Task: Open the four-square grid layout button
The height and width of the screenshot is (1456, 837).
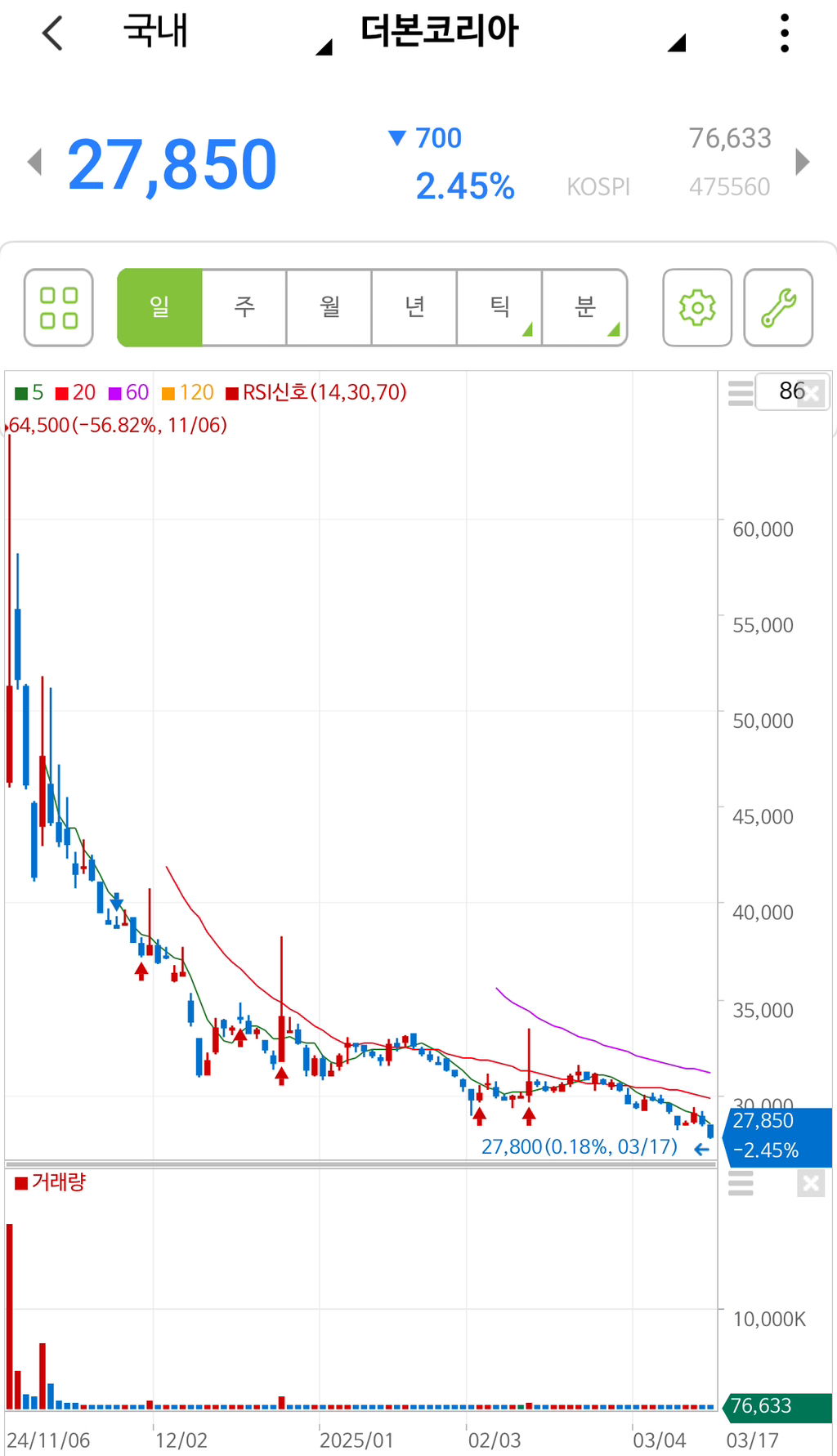Action: coord(59,308)
